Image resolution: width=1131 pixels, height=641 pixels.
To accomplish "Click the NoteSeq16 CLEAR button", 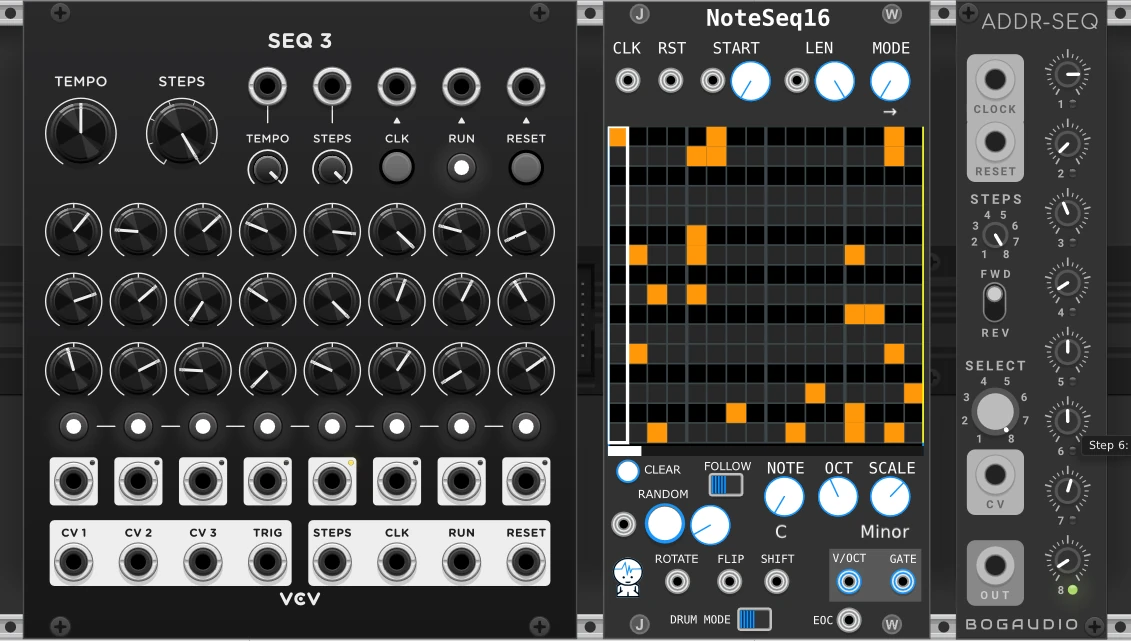I will point(628,471).
